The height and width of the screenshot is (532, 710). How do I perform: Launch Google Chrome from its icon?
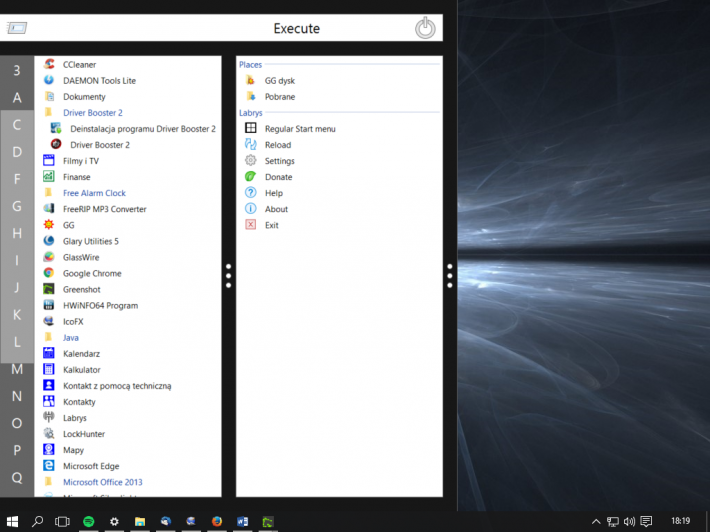pos(49,273)
